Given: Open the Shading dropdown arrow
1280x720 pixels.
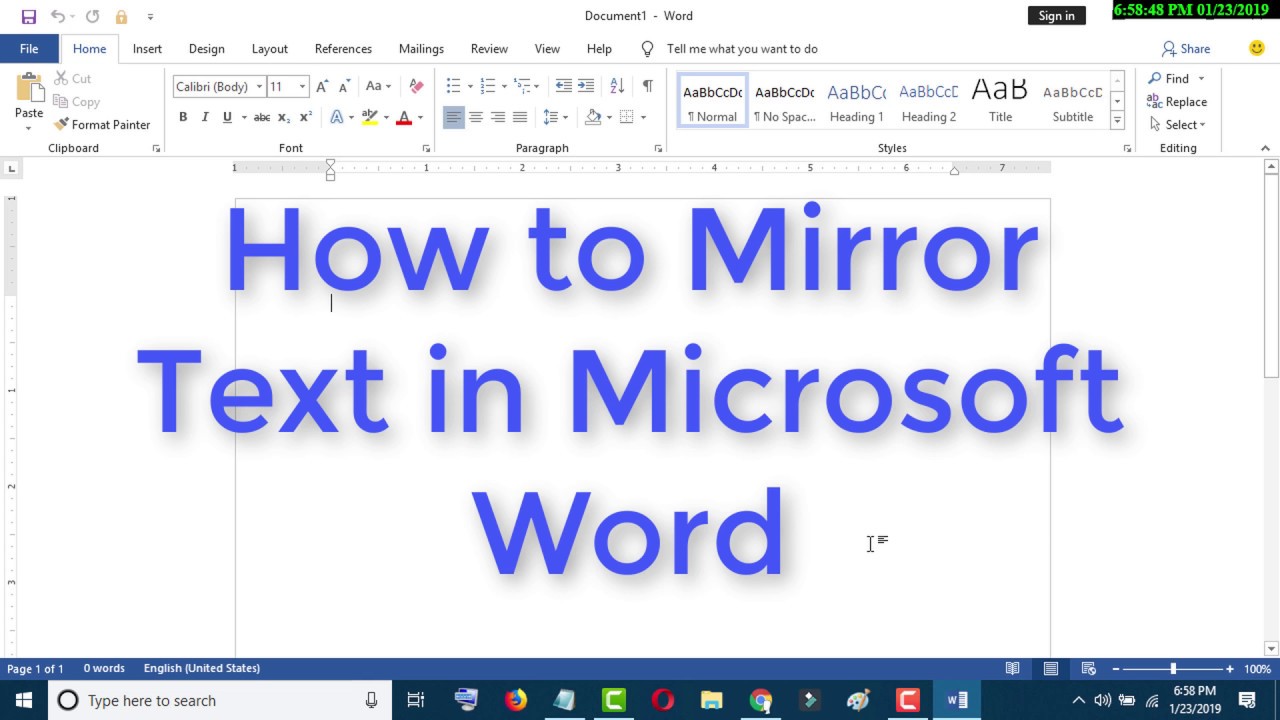Looking at the screenshot, I should (609, 118).
